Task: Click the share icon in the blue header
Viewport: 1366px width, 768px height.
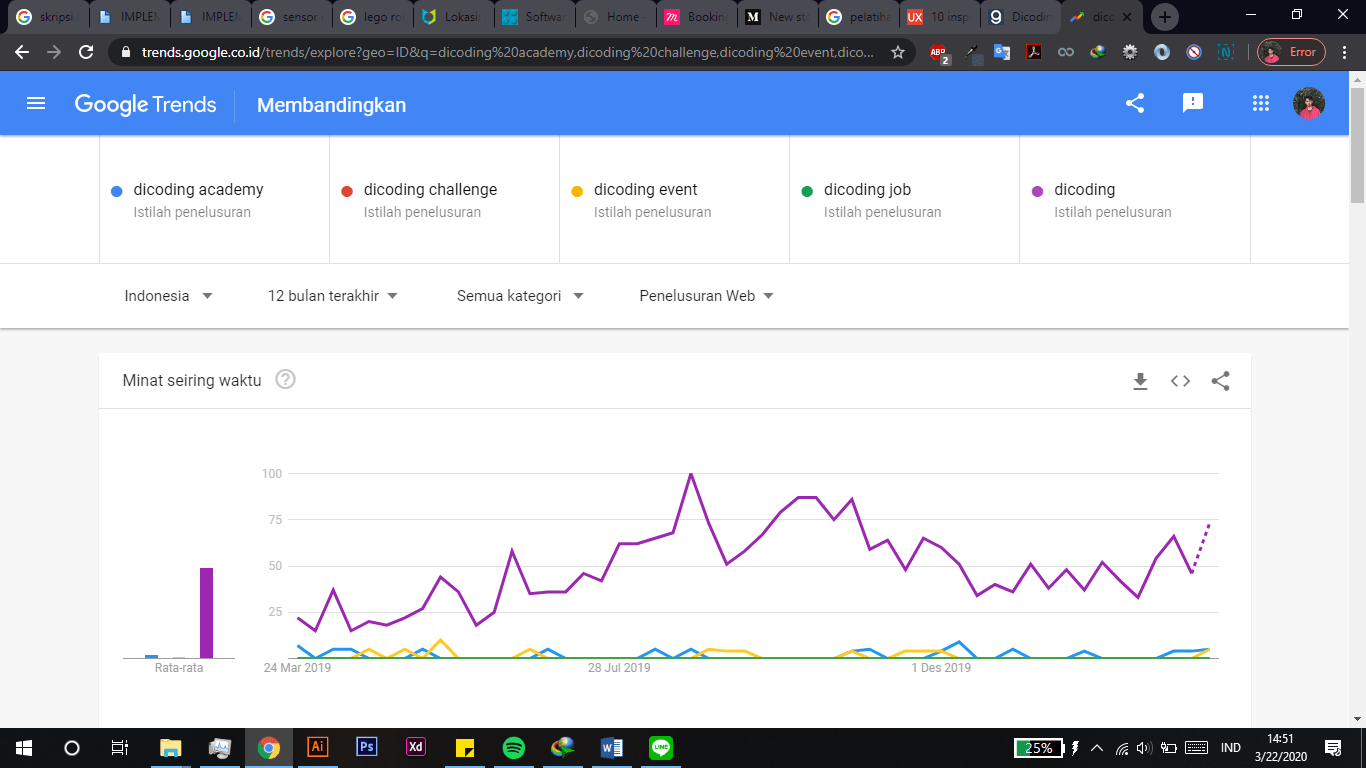Action: click(x=1135, y=103)
